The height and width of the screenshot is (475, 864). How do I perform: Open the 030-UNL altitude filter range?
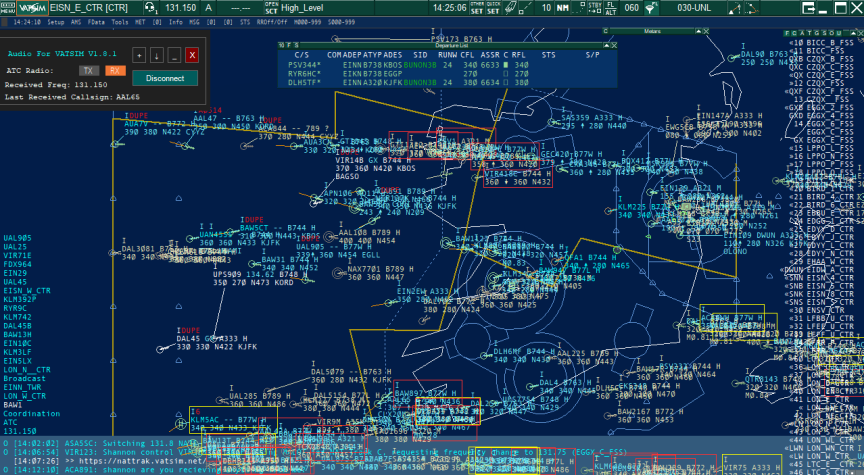pyautogui.click(x=694, y=8)
